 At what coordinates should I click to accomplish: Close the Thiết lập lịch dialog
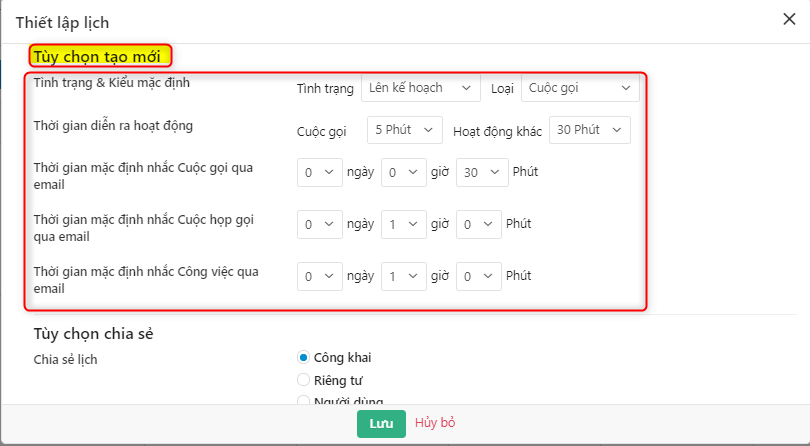(789, 17)
